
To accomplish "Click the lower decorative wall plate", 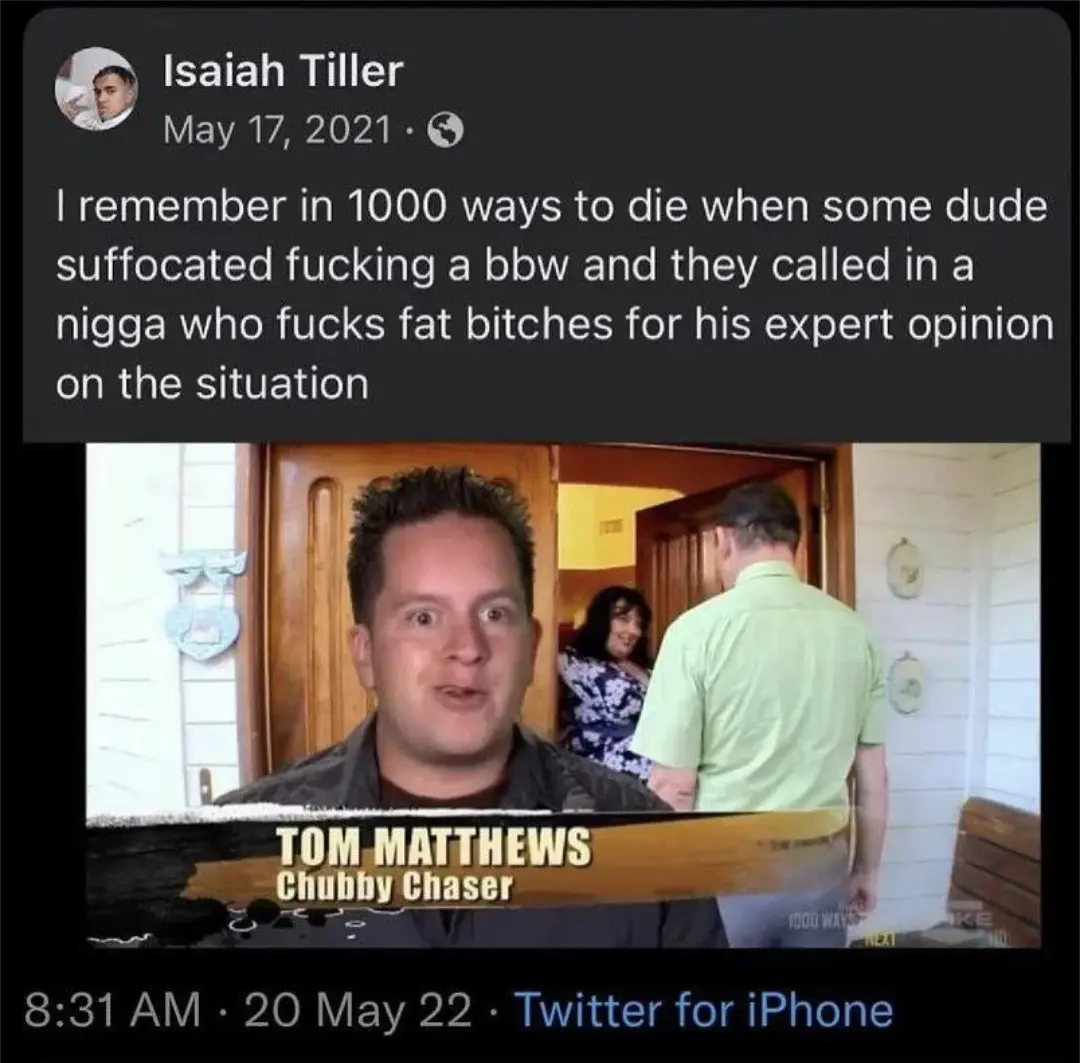I will click(904, 682).
